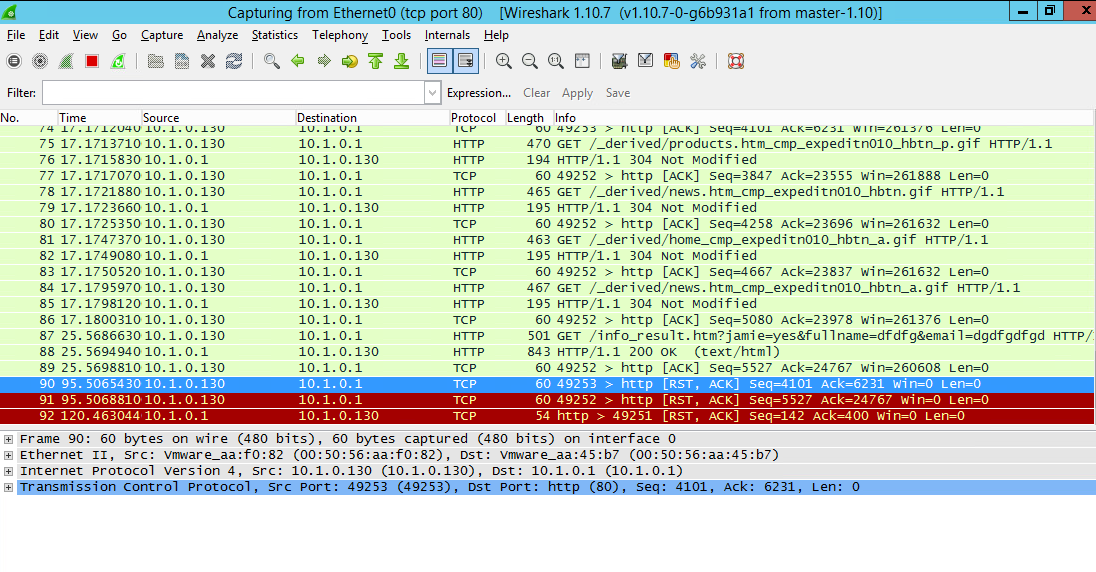Screen dimensions: 1096x572
Task: Open the Telephony menu
Action: point(340,35)
